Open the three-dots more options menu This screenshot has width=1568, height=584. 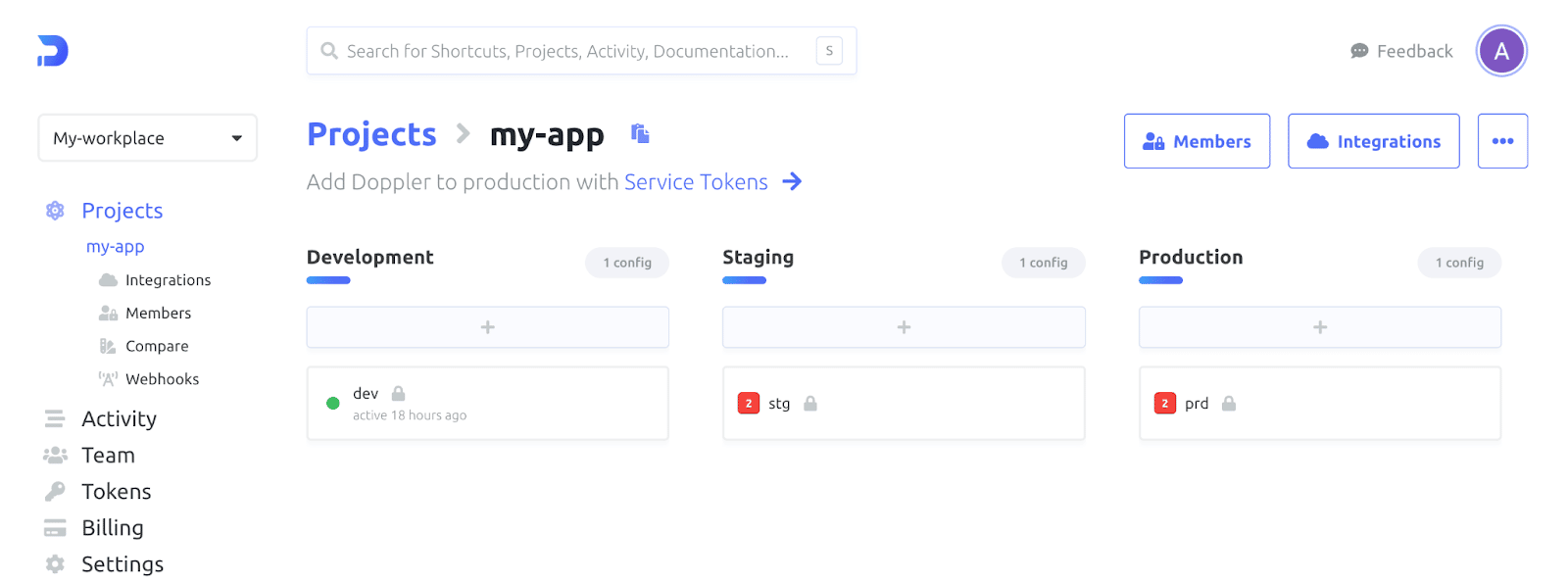[x=1501, y=141]
